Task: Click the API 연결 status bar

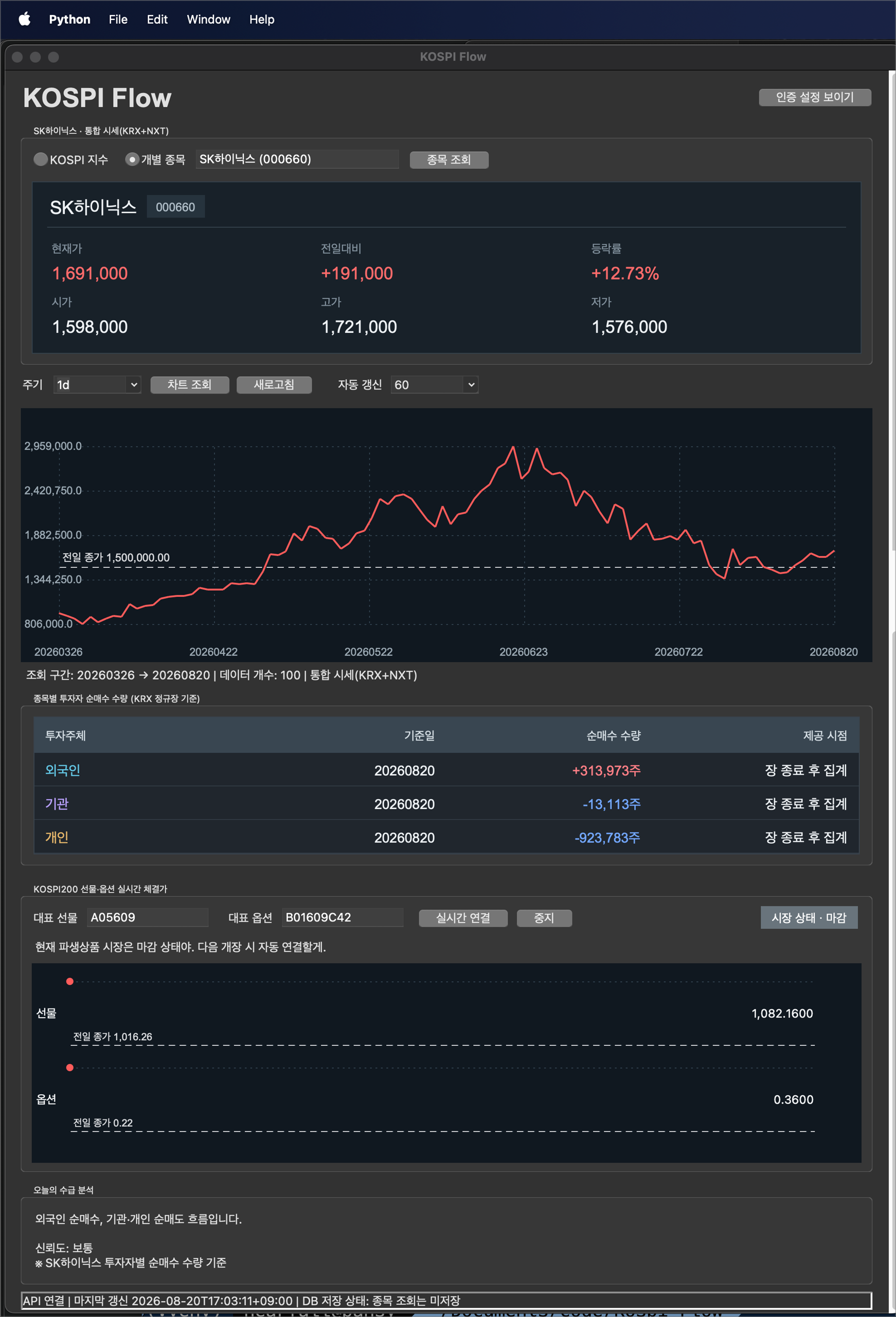Action: pos(446,1301)
